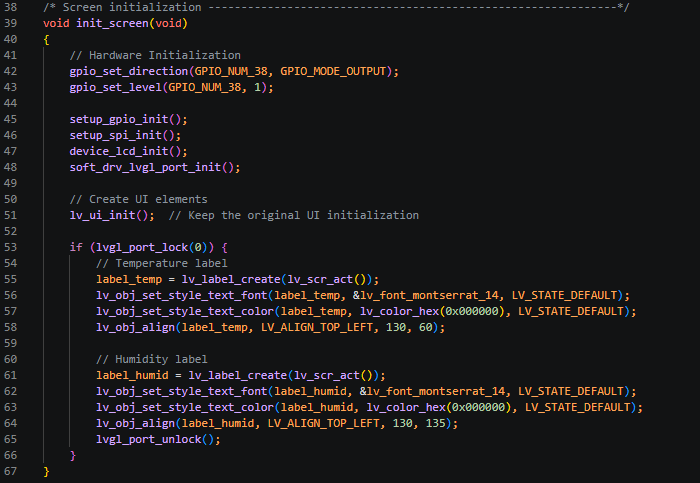Click LV_ALIGN_TOP_LEFT on line 64
Image resolution: width=700 pixels, height=483 pixels.
click(x=323, y=424)
